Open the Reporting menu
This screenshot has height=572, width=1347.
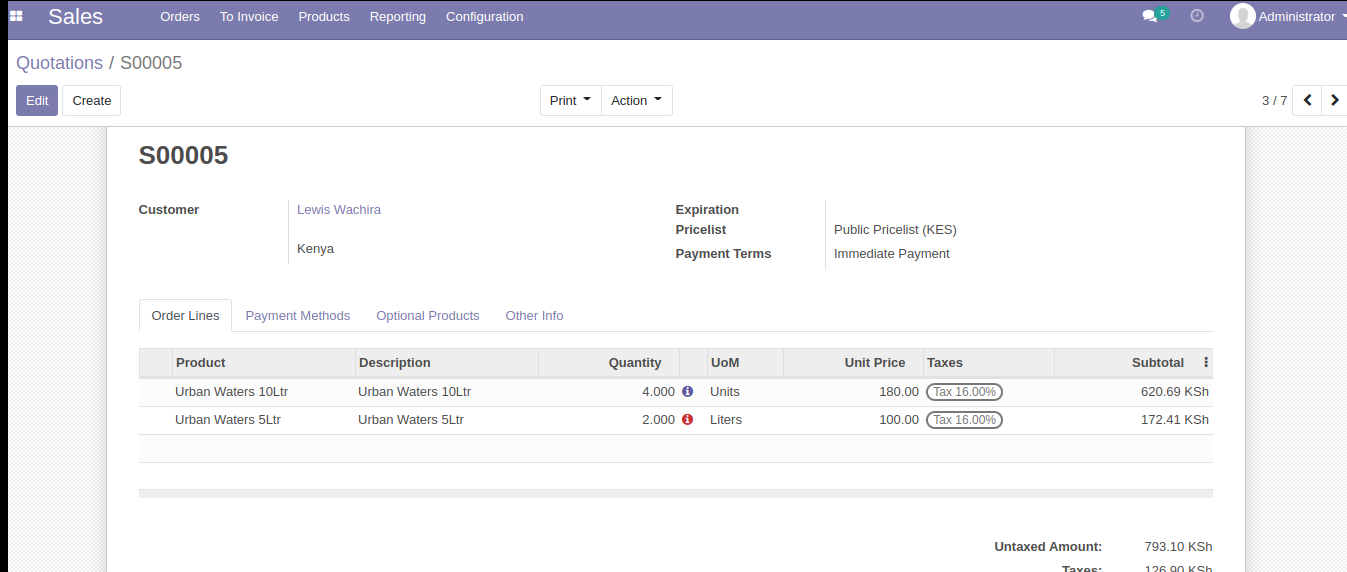coord(397,16)
